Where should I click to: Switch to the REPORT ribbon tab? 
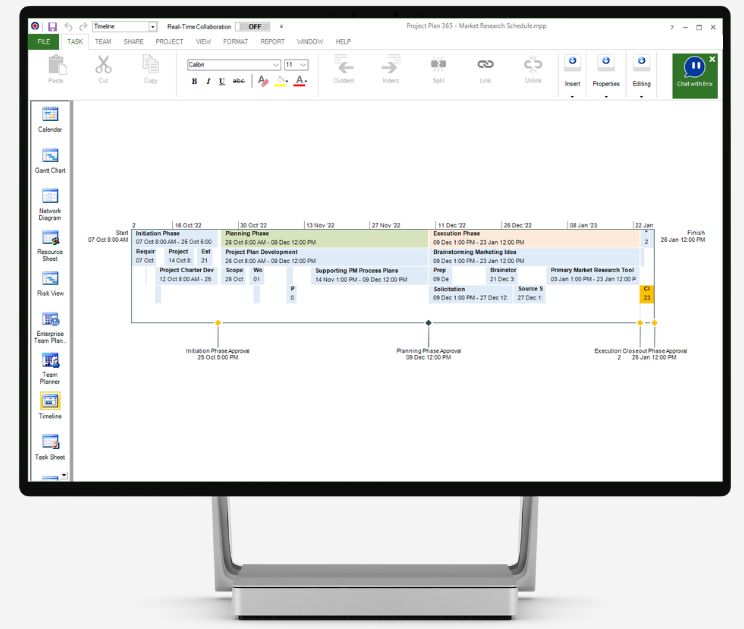coord(272,42)
